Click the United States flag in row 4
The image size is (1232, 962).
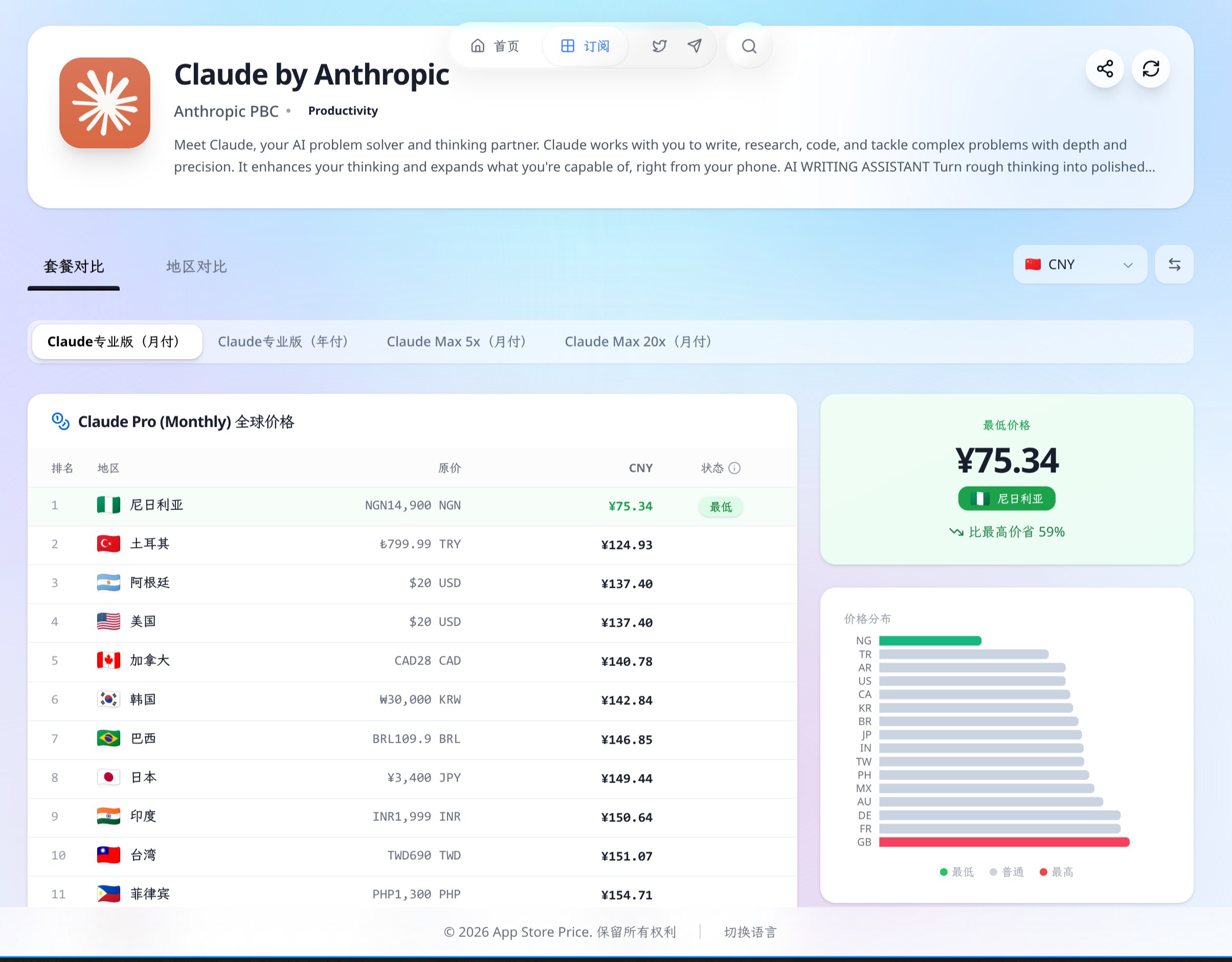coord(108,622)
